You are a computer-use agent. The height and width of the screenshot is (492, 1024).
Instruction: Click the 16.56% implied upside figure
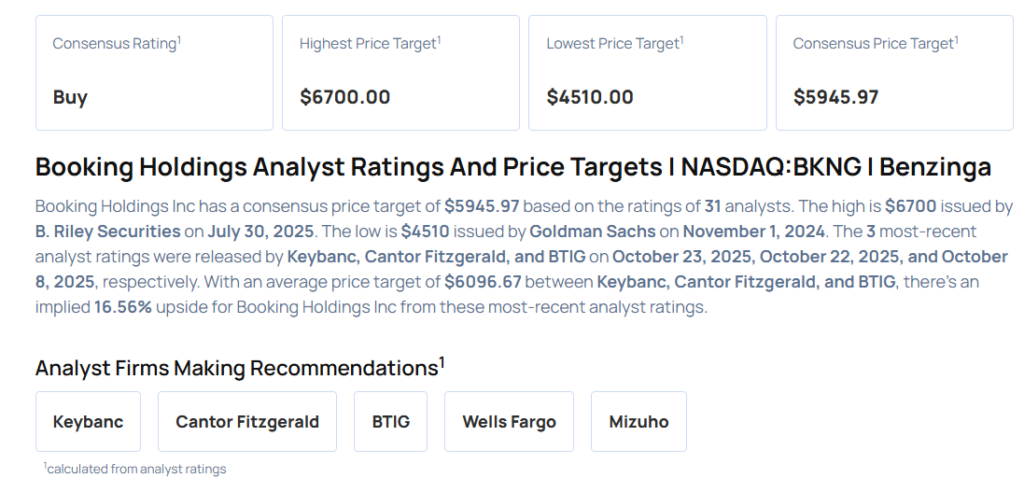pyautogui.click(x=123, y=307)
